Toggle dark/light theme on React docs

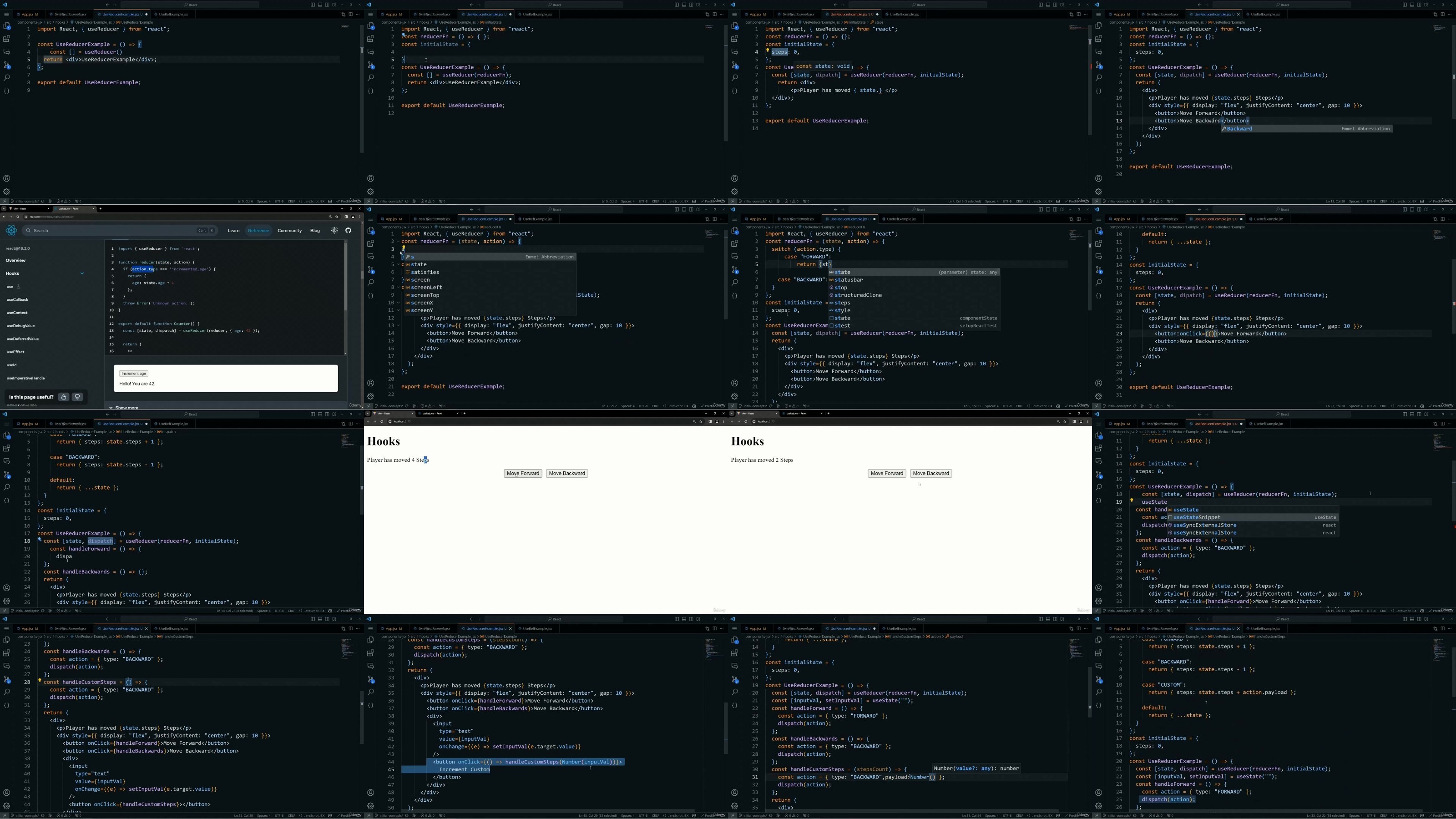click(334, 231)
